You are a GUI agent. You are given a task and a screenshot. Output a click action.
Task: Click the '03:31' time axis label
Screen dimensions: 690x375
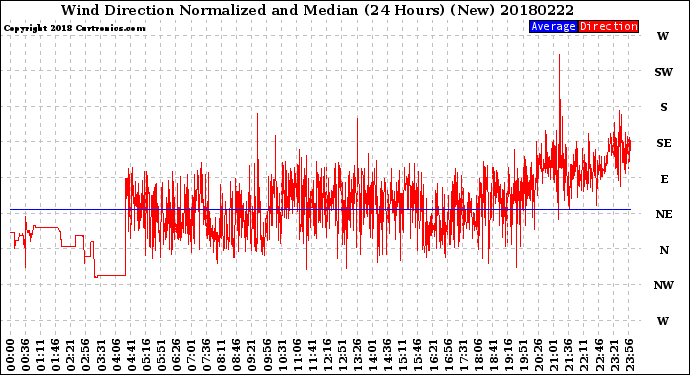101,355
